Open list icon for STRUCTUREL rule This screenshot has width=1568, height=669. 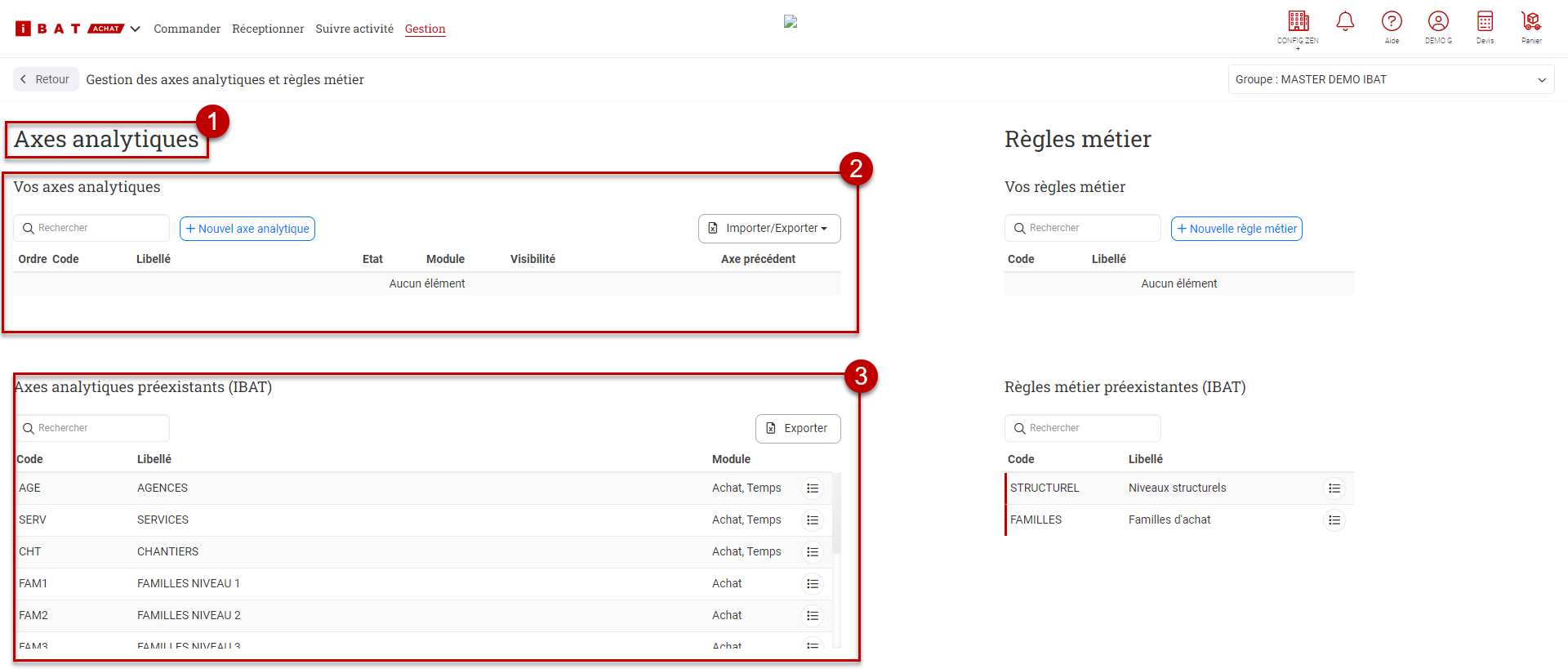point(1334,488)
